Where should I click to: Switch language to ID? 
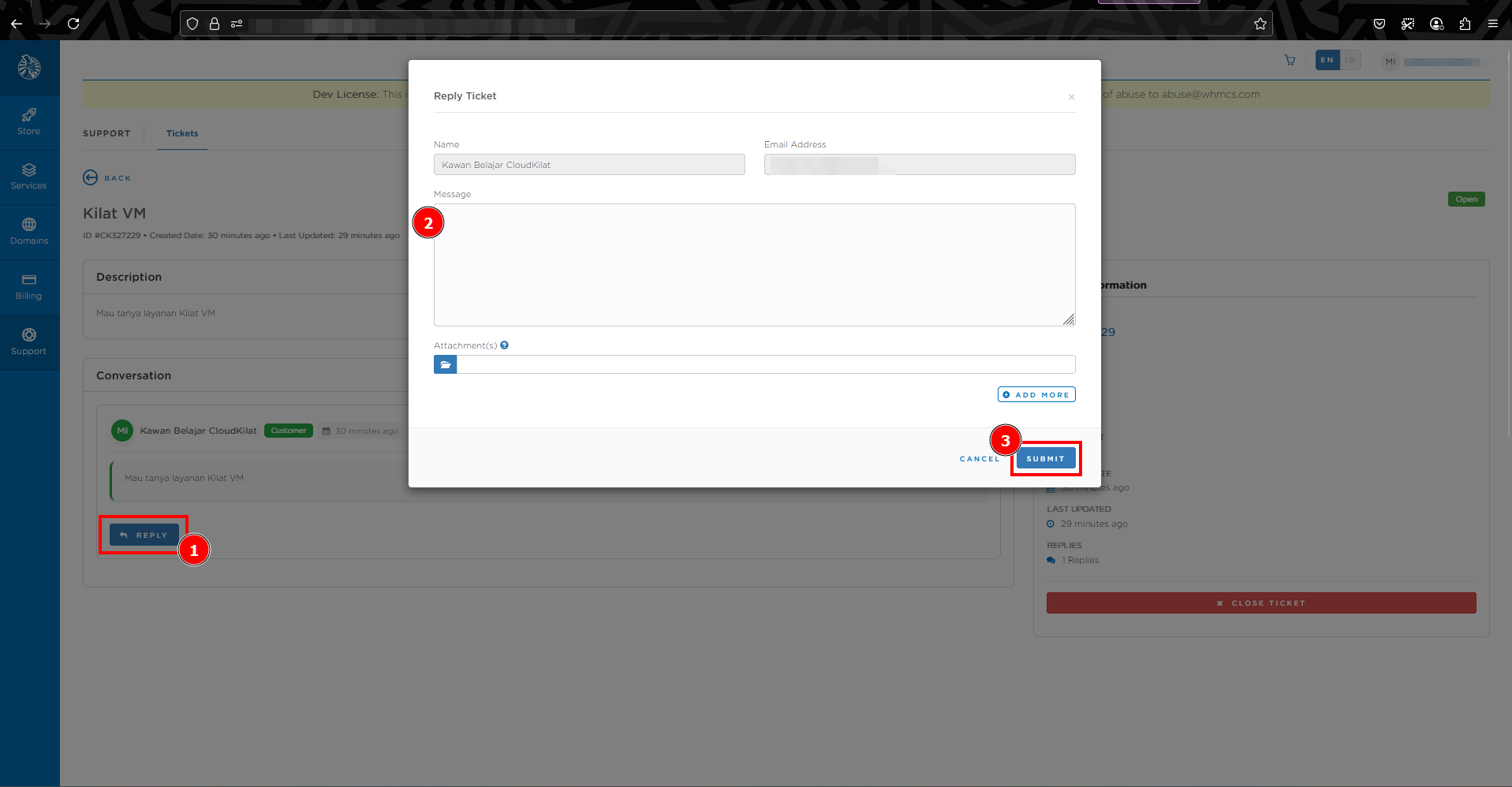[x=1350, y=61]
